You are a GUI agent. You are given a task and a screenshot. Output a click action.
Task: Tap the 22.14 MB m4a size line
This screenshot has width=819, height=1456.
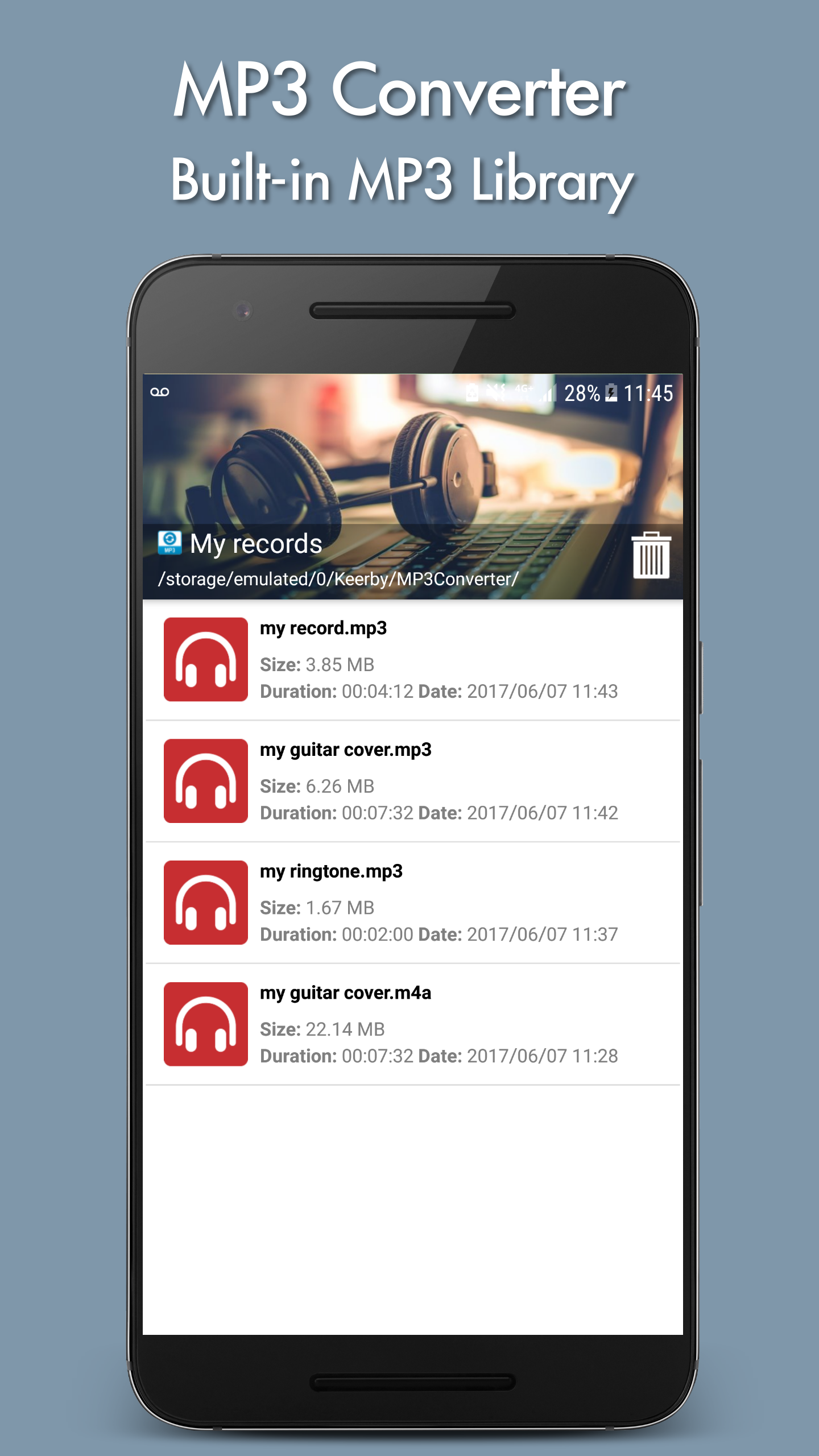click(322, 1029)
